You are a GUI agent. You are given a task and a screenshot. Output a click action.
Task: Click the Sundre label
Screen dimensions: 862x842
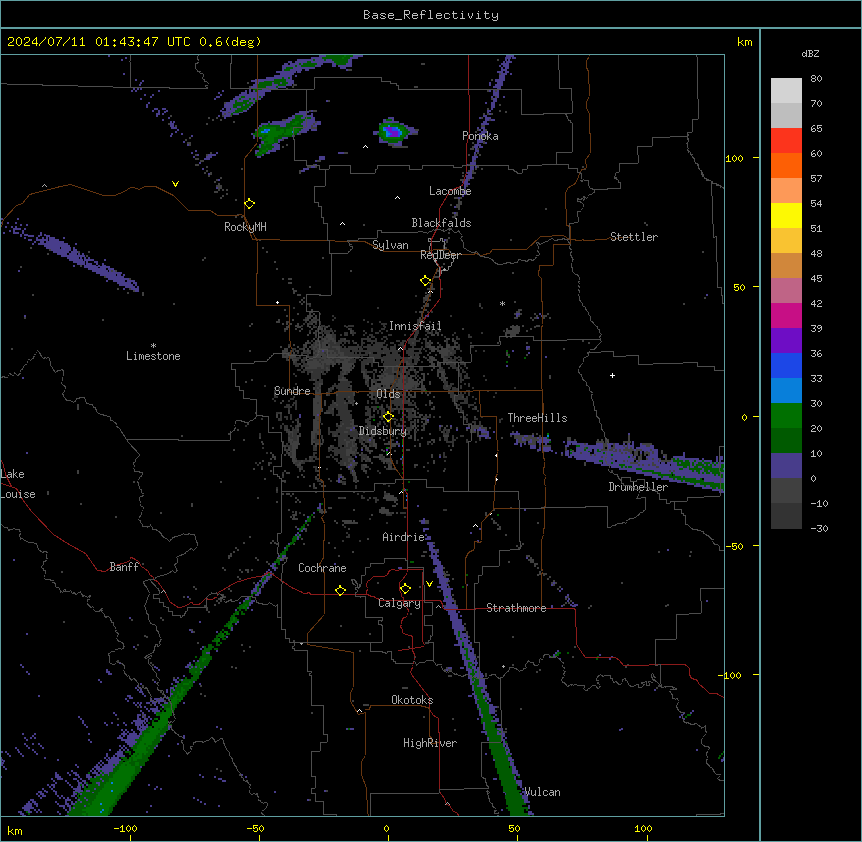292,391
